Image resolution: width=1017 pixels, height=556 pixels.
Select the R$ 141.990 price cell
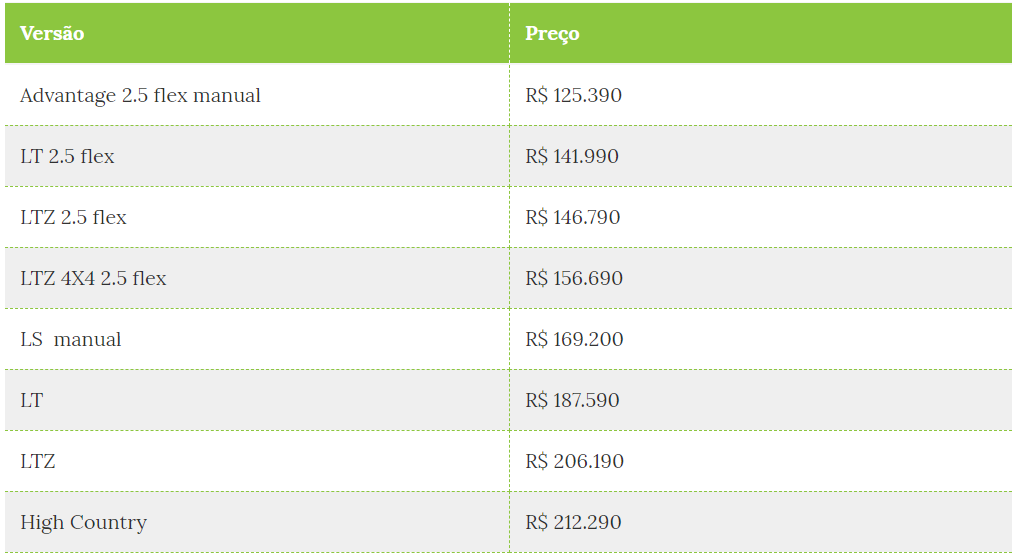pyautogui.click(x=761, y=156)
